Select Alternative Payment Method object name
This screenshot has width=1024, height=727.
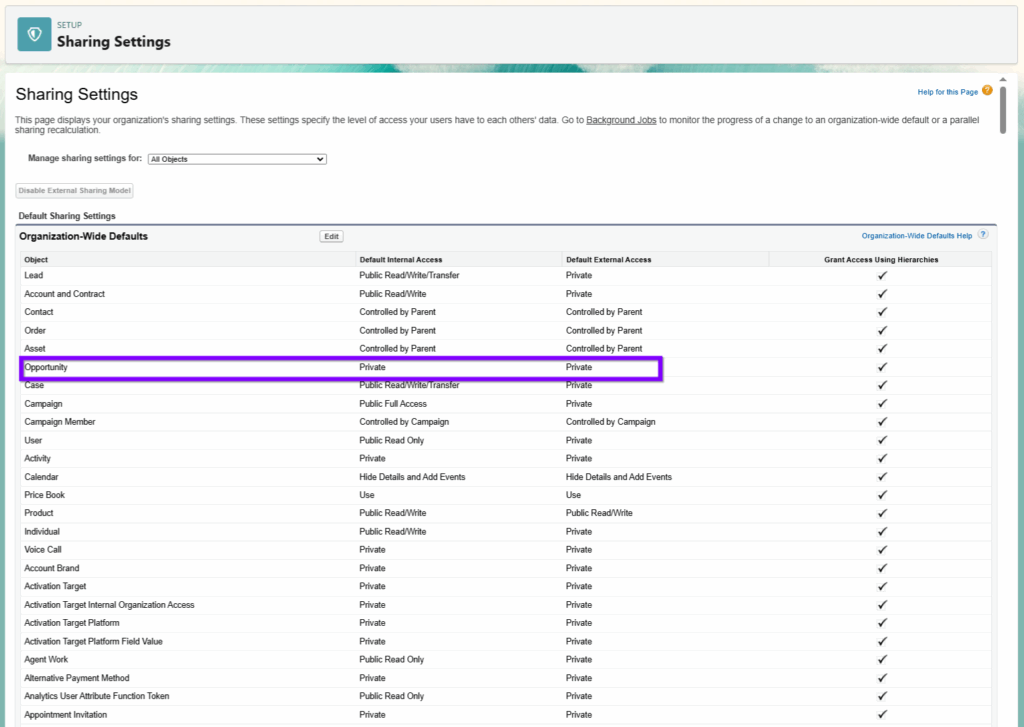(76, 678)
